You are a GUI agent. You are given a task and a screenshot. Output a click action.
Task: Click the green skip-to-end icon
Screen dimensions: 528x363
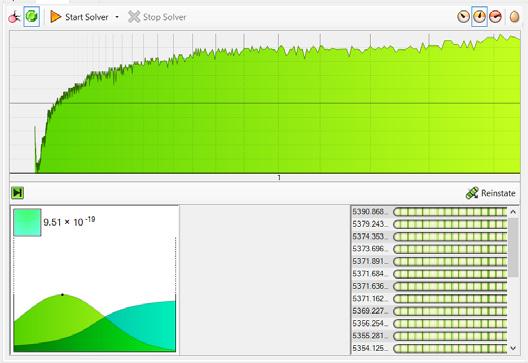point(17,193)
